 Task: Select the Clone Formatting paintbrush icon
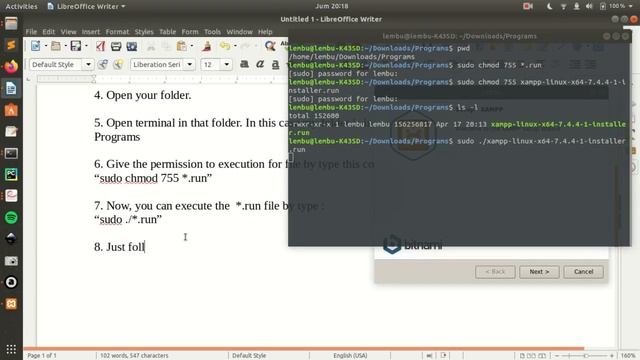coord(207,46)
